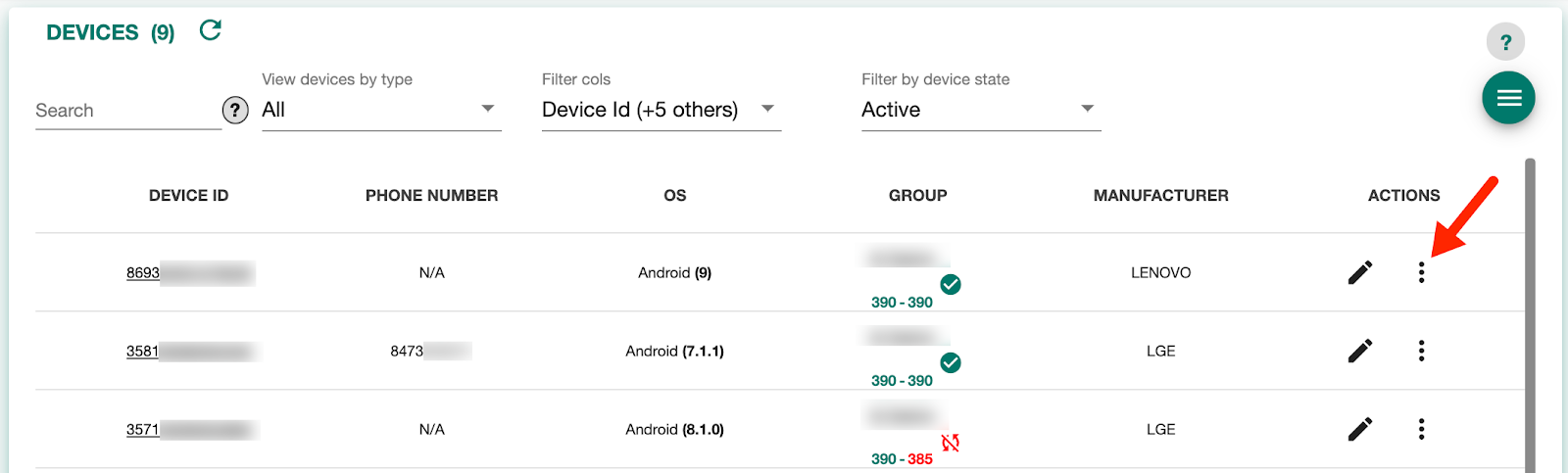The height and width of the screenshot is (473, 1568).
Task: Edit the LENOVO device with pencil icon
Action: (x=1360, y=272)
